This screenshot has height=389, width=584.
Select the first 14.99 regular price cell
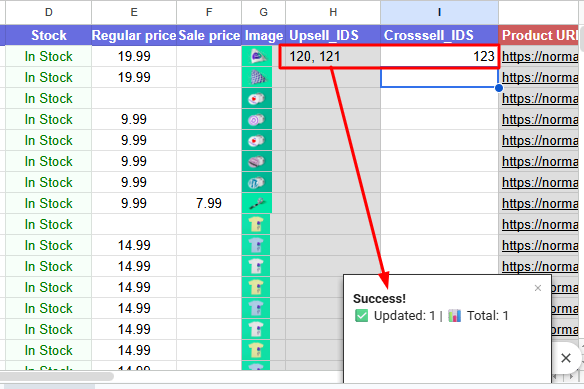pyautogui.click(x=134, y=245)
